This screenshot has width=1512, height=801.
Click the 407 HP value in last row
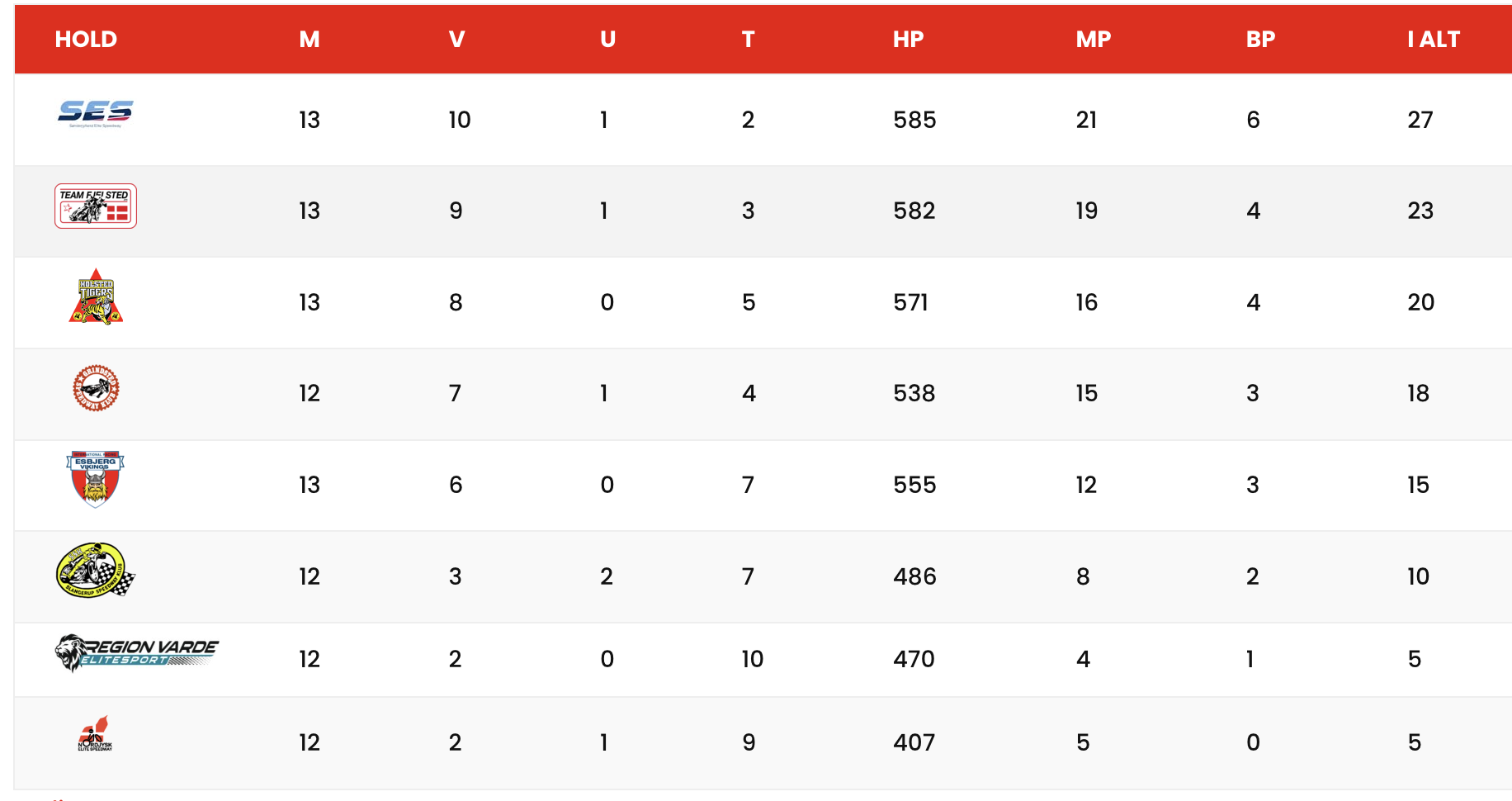[x=914, y=742]
